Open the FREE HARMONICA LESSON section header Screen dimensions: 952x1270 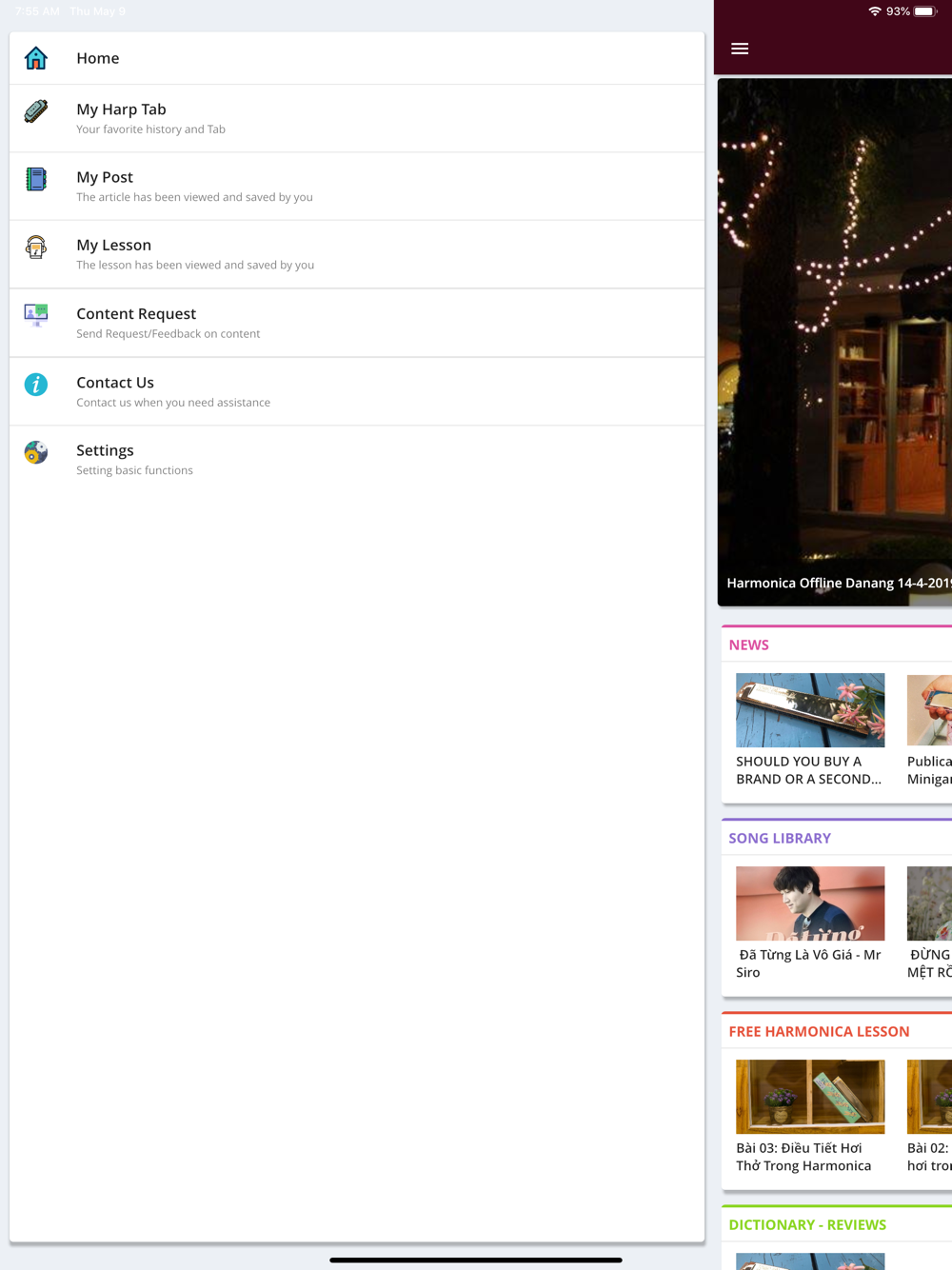pos(819,1031)
